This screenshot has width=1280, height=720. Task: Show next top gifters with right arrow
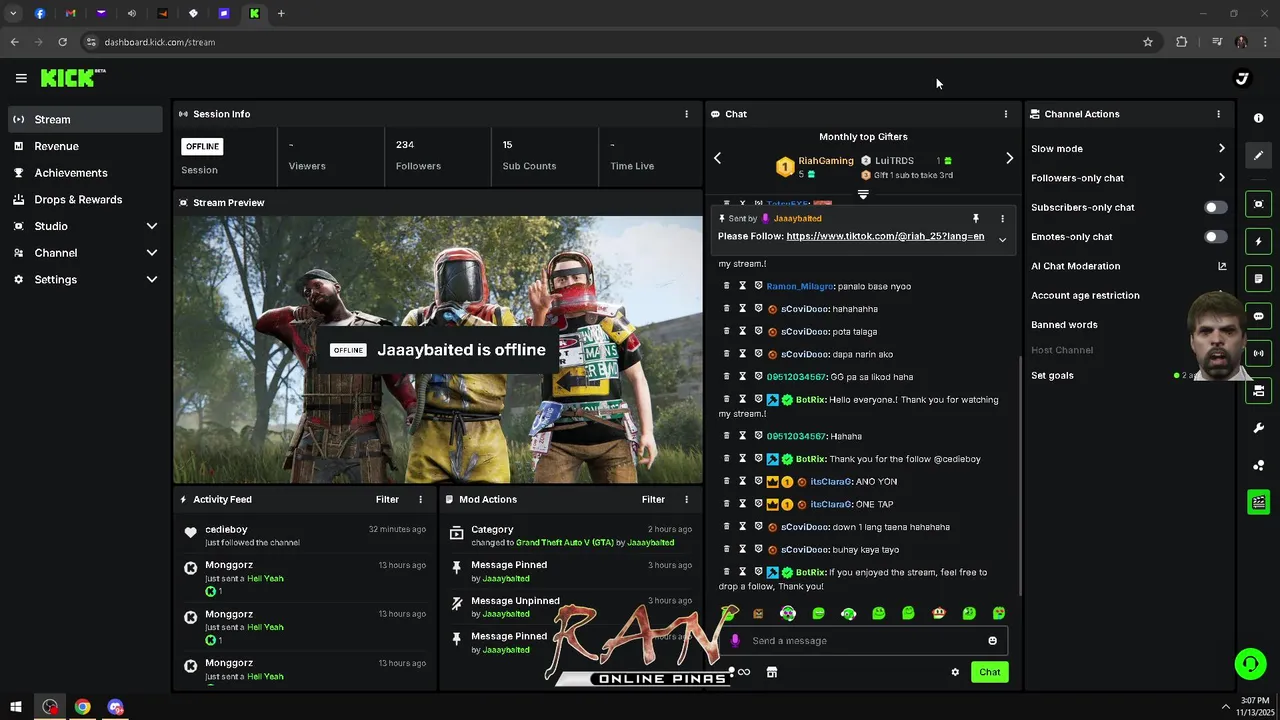(x=1009, y=158)
